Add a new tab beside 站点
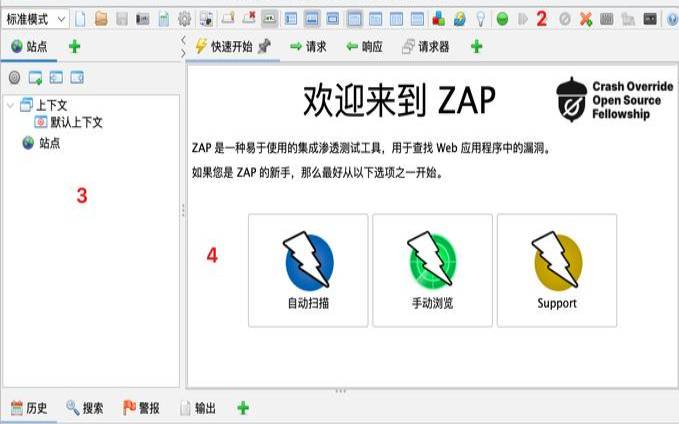 point(75,46)
